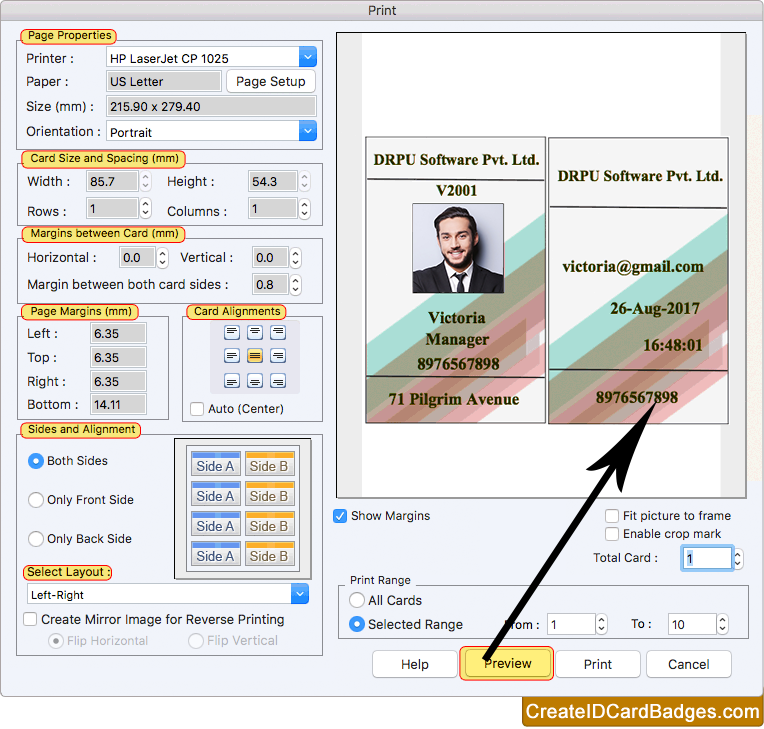Adjust the Total Card stepper

[x=739, y=558]
